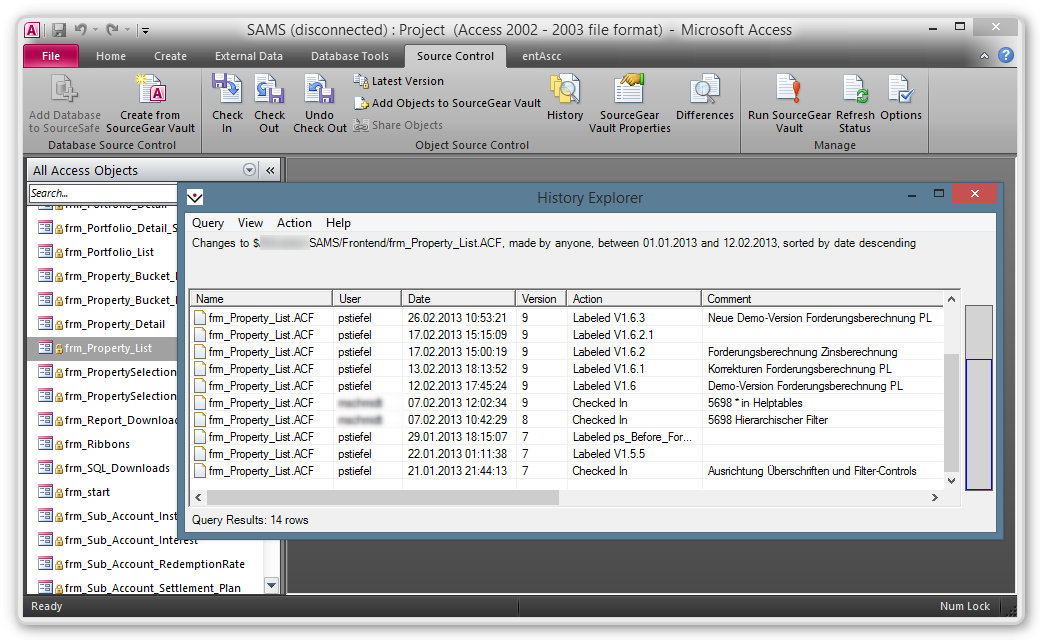1040x640 pixels.
Task: Open Help menu in History Explorer
Action: [x=338, y=223]
